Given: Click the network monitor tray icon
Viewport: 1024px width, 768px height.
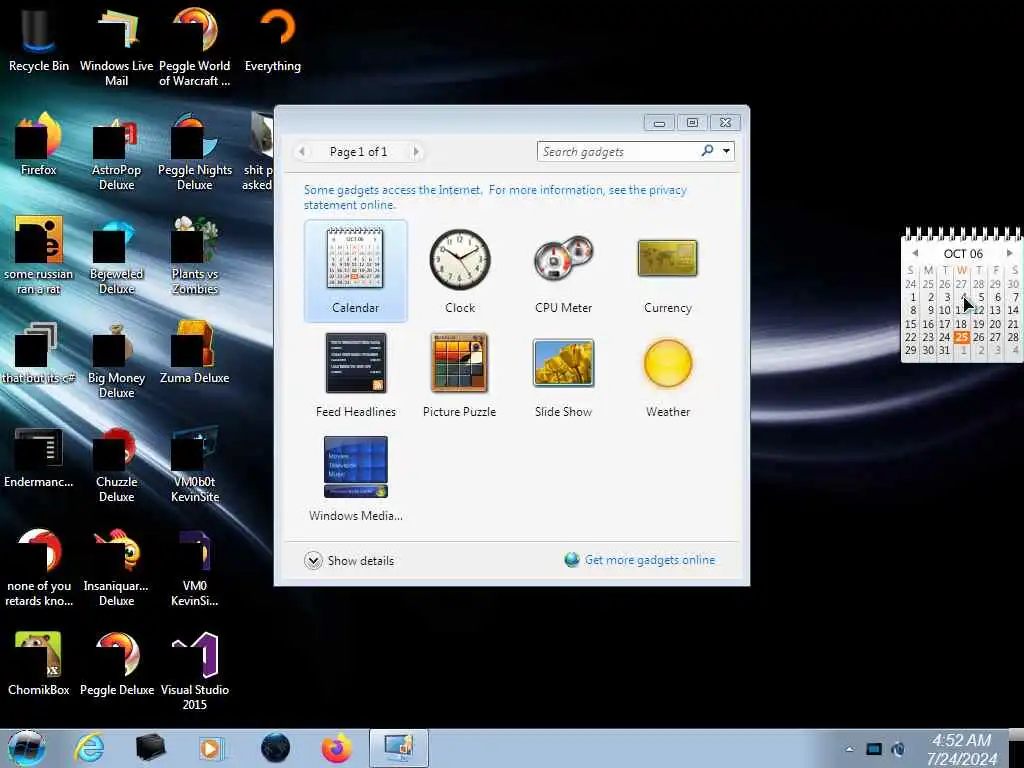Looking at the screenshot, I should 874,749.
